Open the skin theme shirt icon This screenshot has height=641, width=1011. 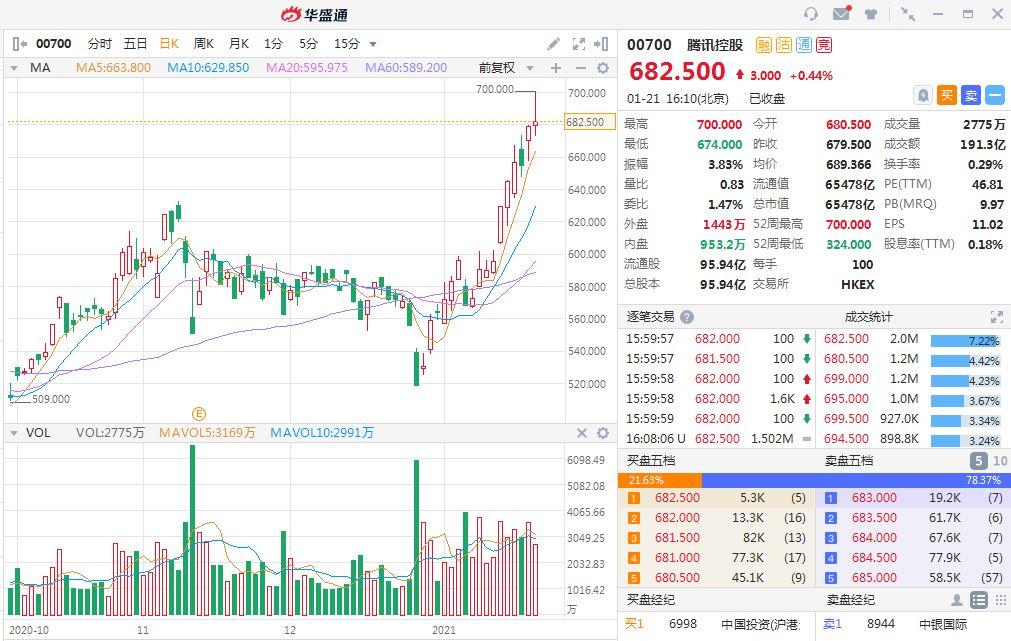click(x=871, y=14)
